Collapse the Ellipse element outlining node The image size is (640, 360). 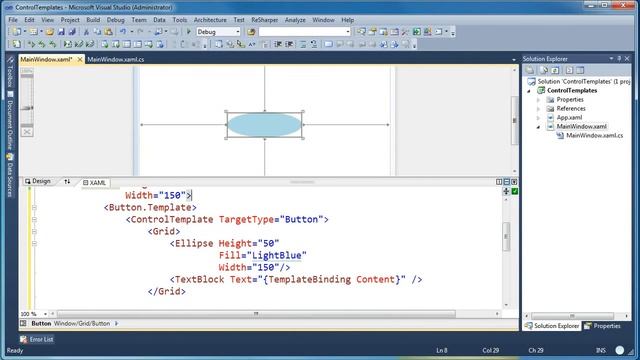pos(34,243)
